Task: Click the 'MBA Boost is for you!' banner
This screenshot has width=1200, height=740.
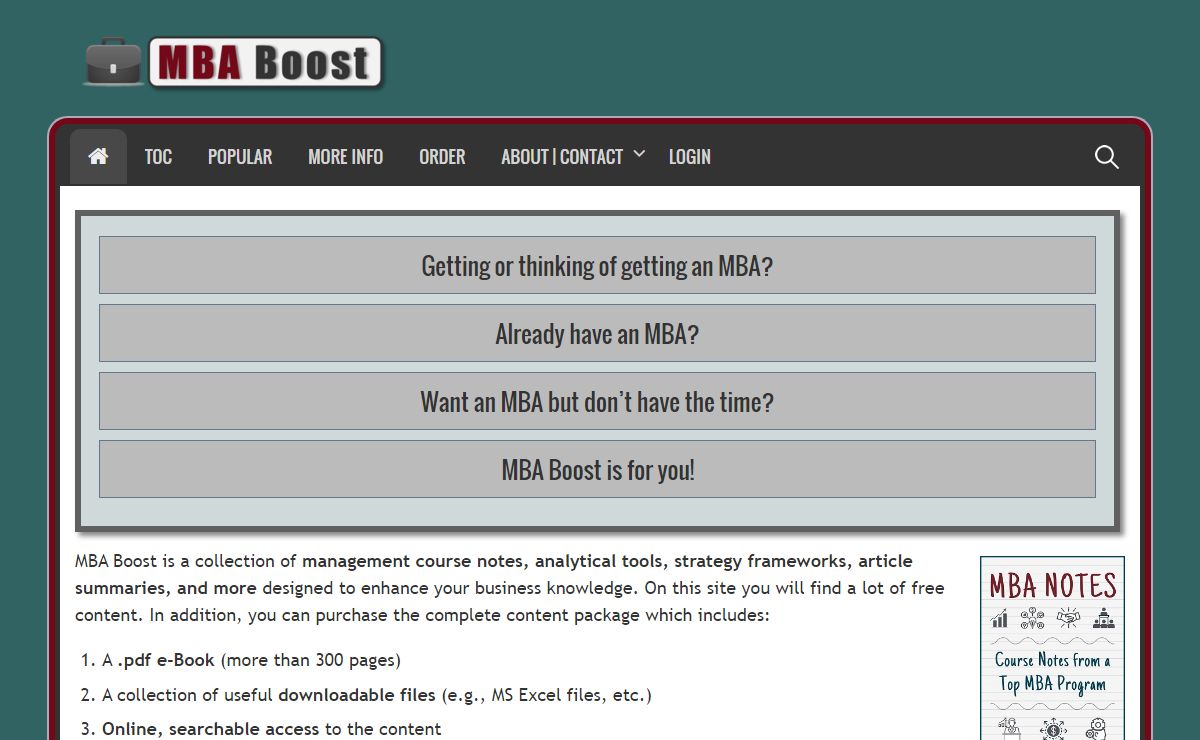Action: pos(597,469)
